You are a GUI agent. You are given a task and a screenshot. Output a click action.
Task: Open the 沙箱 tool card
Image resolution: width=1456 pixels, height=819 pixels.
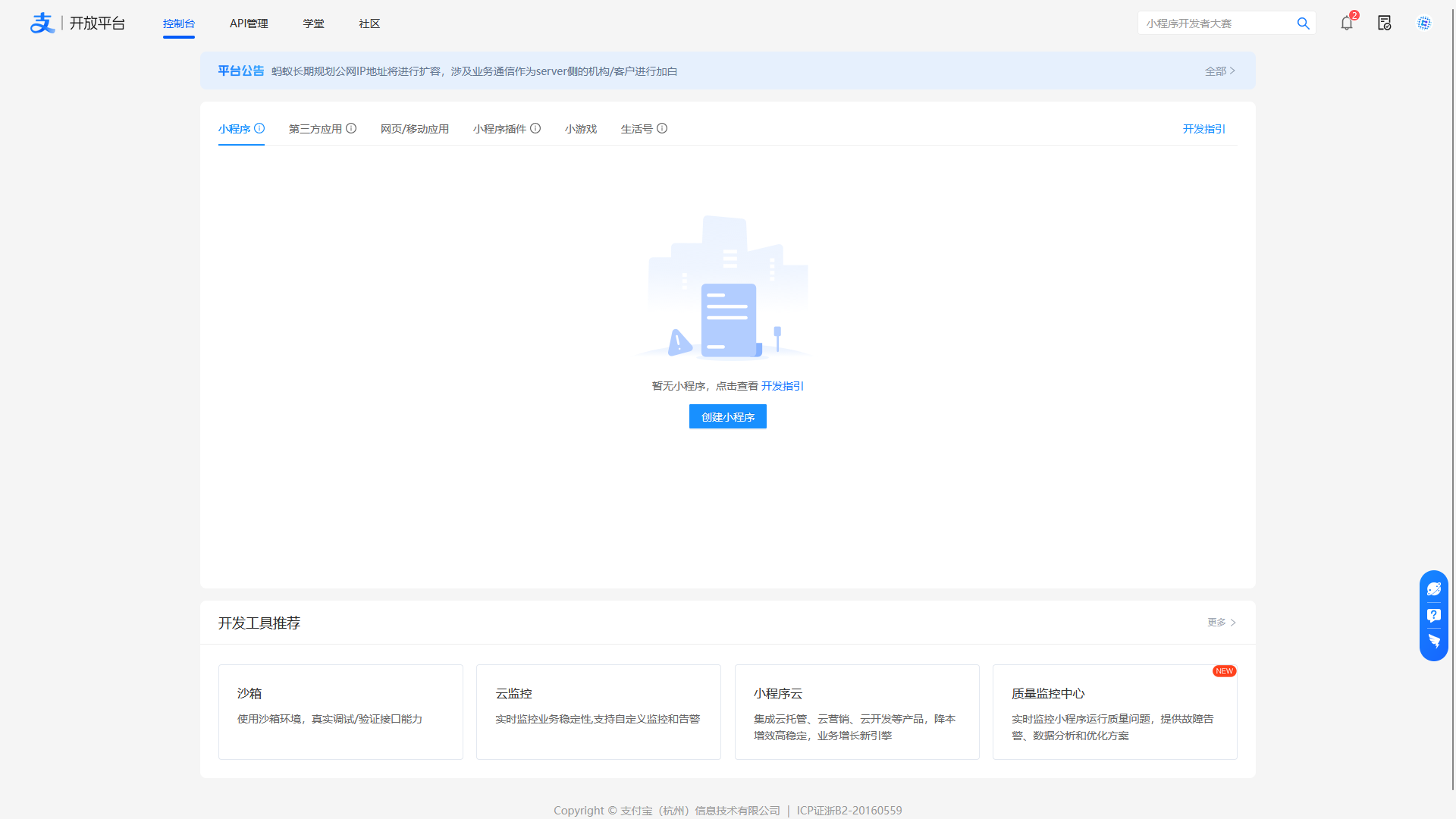340,711
